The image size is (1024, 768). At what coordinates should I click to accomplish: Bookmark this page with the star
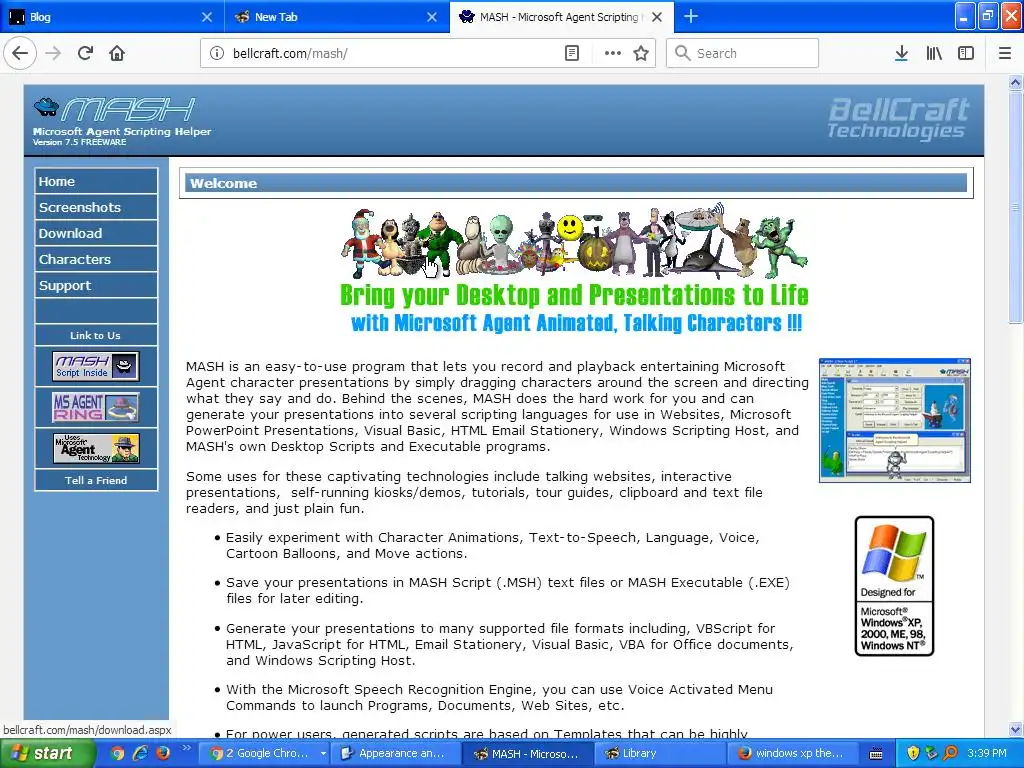coord(641,54)
